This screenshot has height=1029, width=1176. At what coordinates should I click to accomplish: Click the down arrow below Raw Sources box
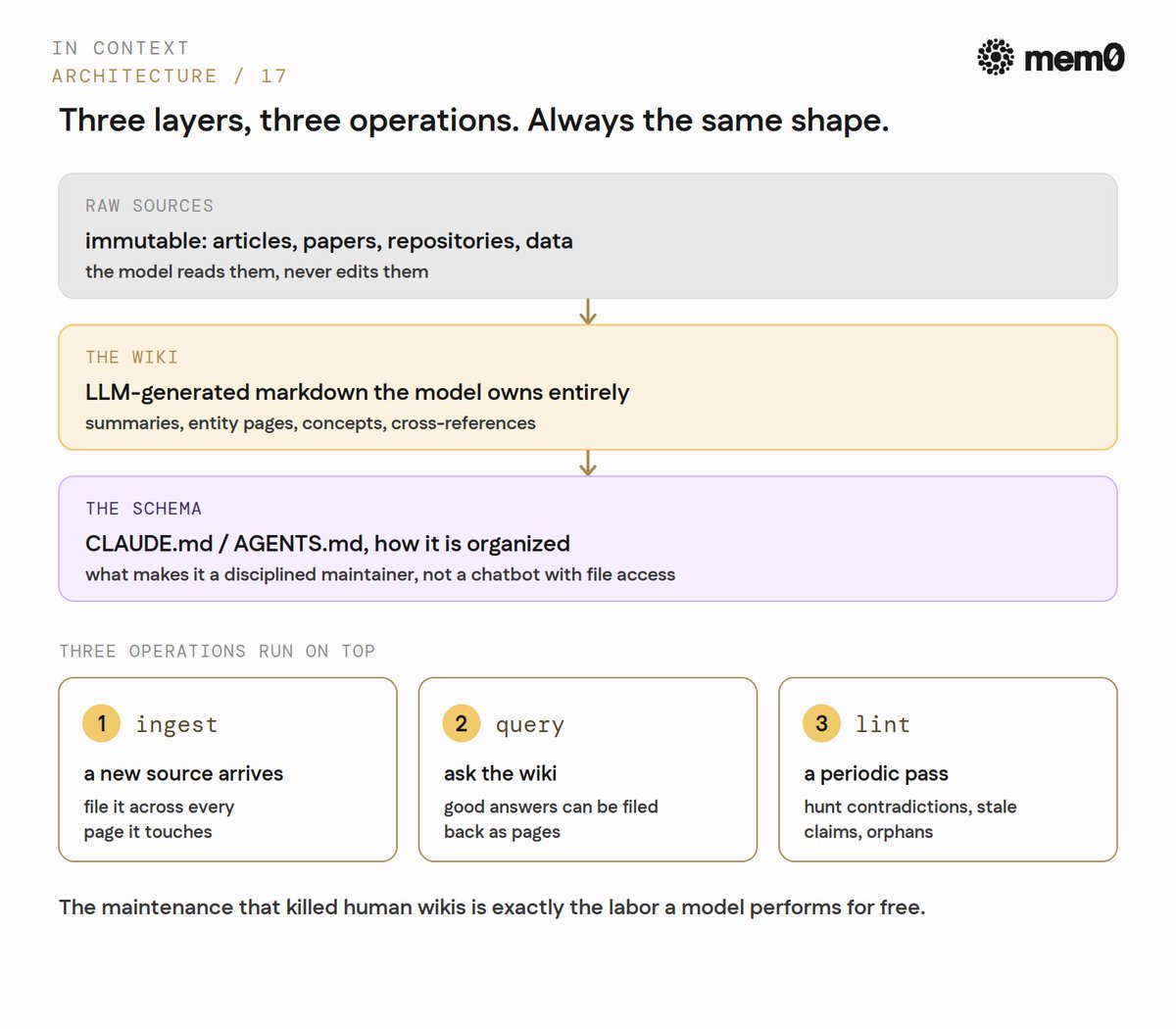588,312
